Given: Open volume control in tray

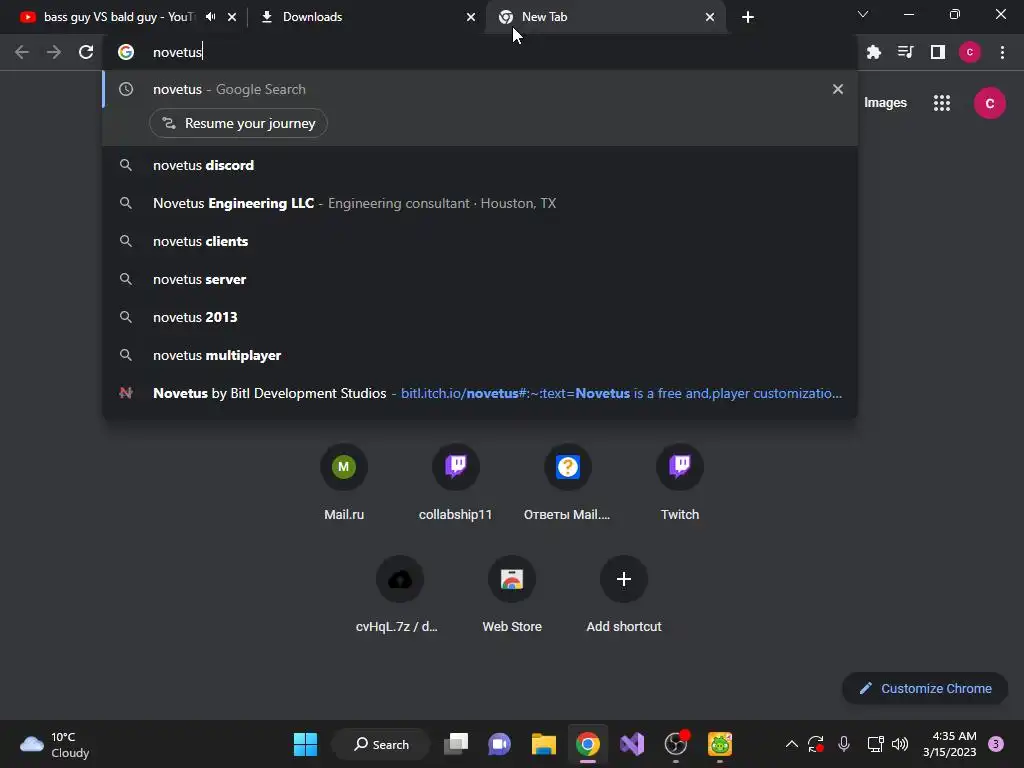Looking at the screenshot, I should 900,744.
